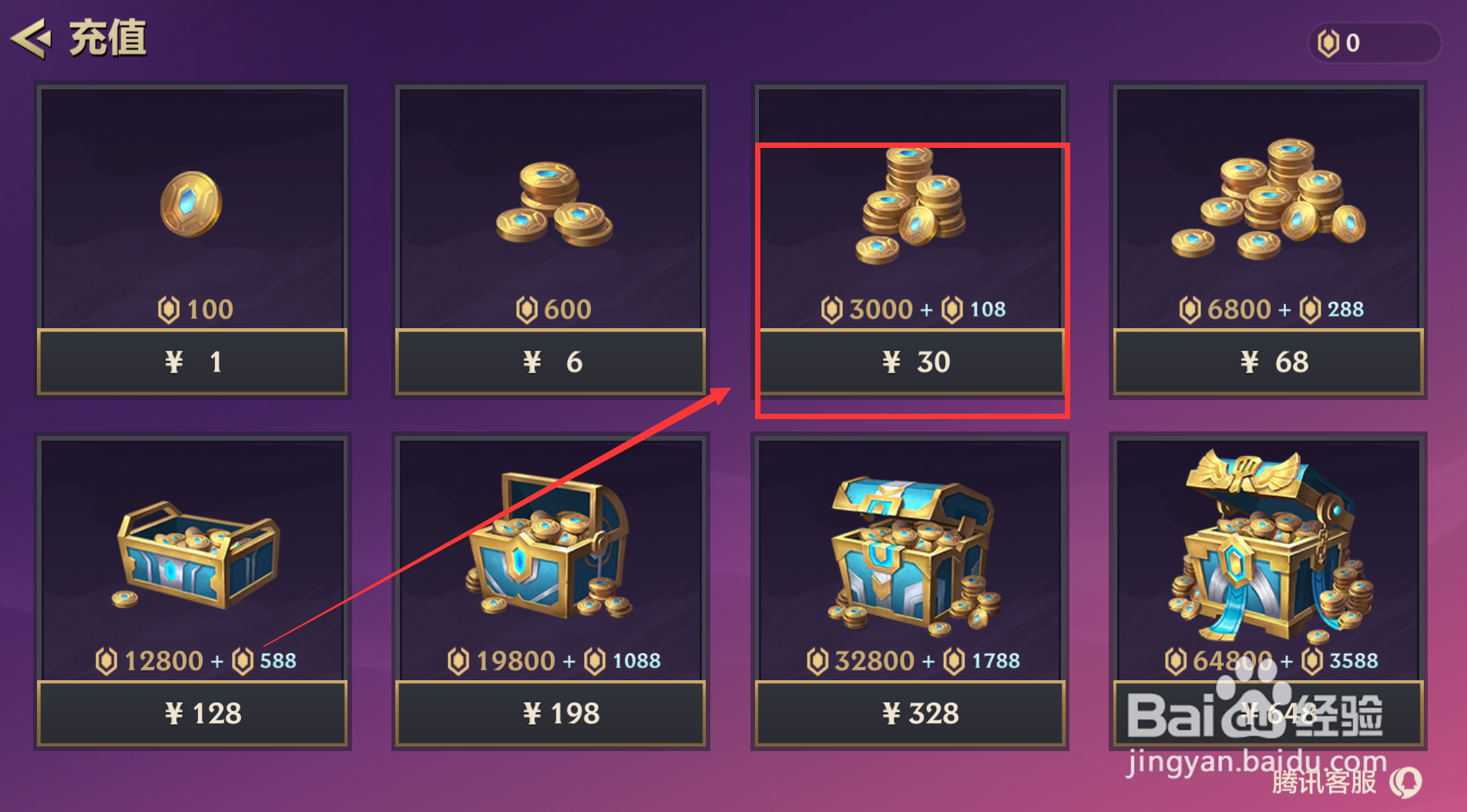This screenshot has width=1467, height=812.
Task: Select the 6800 + 288 coin pile icon
Action: (1268, 200)
